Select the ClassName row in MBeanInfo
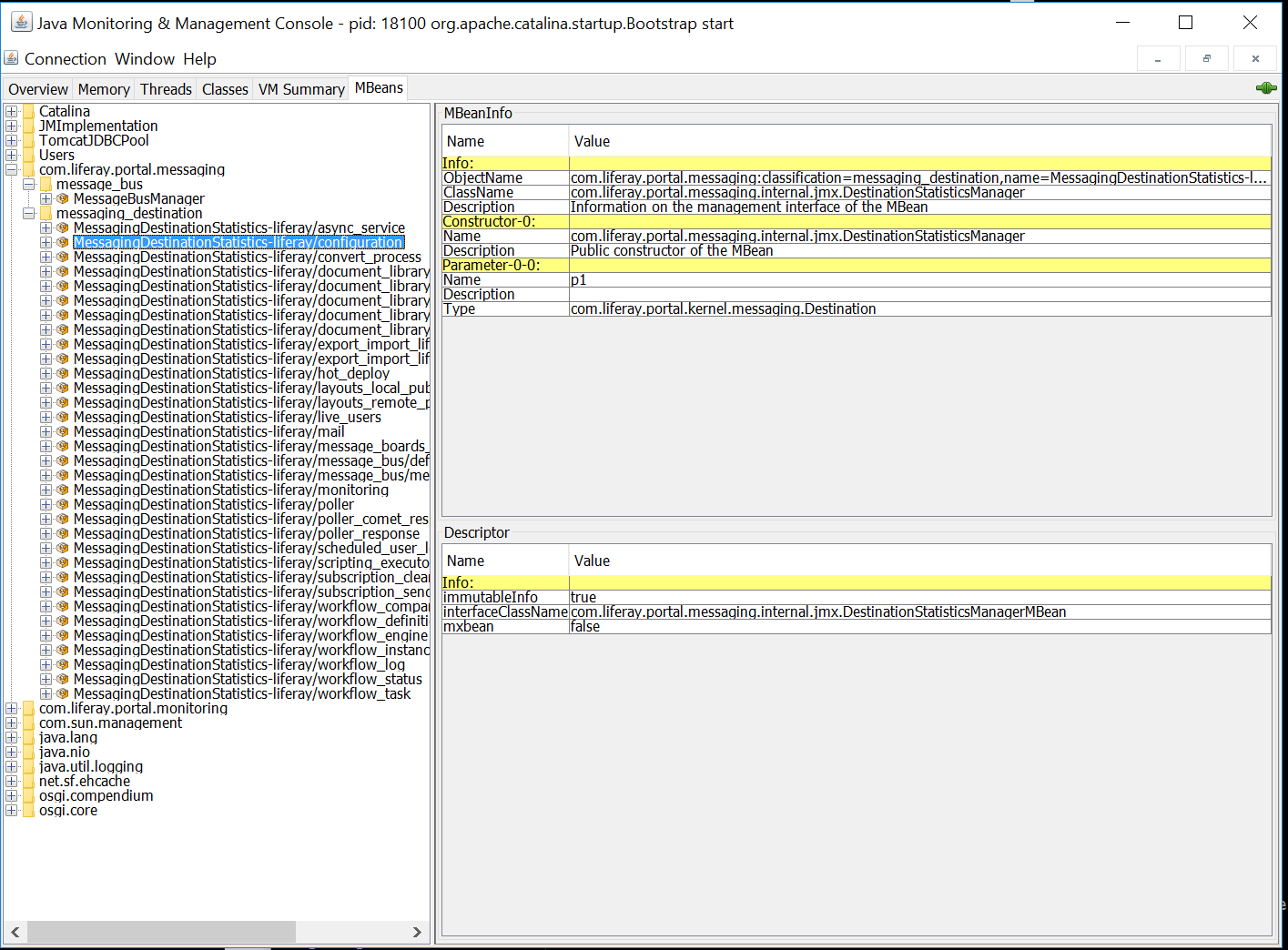 [x=857, y=193]
